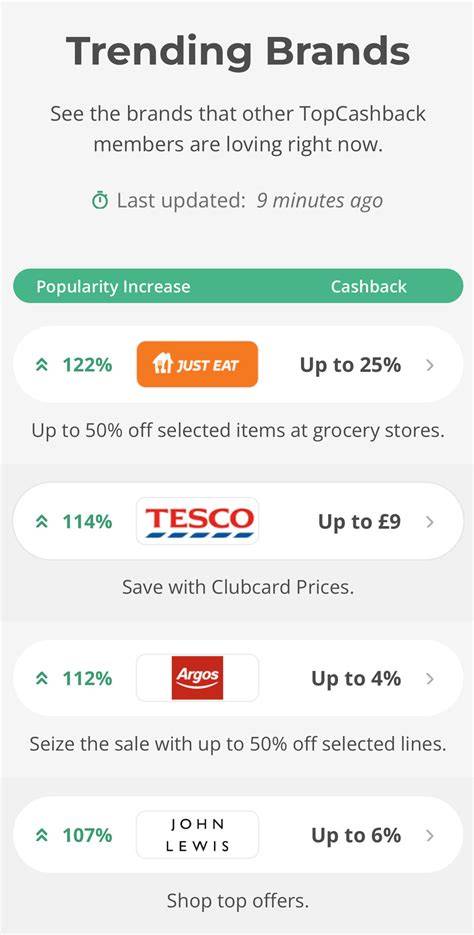
Task: Click the up-arrows icon beside 107%
Action: pos(42,835)
